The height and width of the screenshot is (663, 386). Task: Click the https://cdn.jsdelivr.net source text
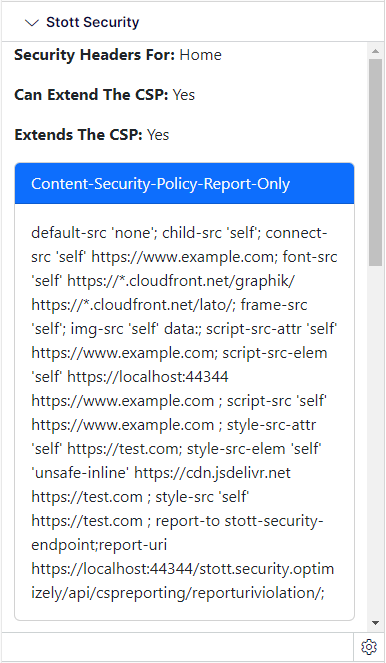click(212, 473)
